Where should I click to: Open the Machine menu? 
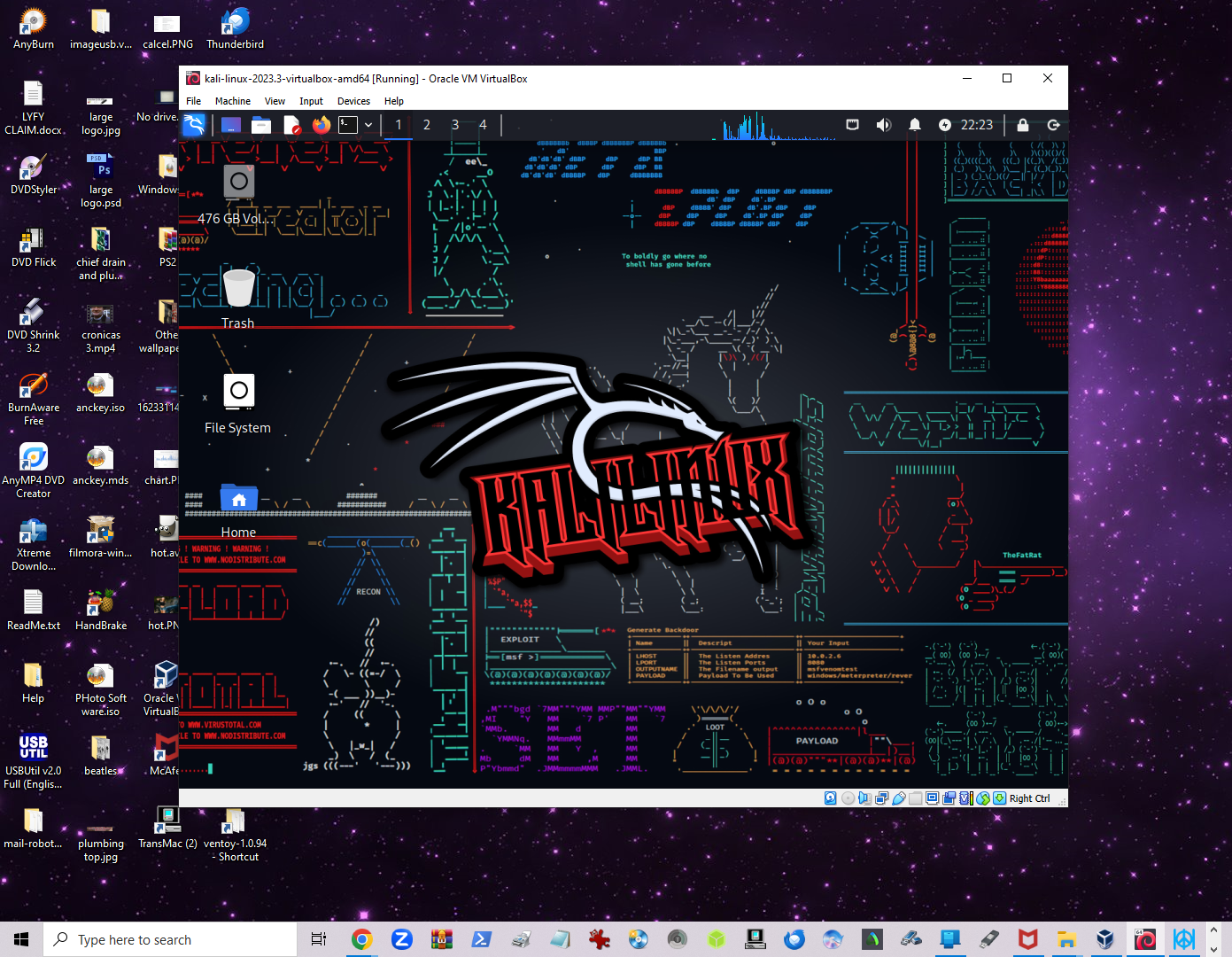pyautogui.click(x=232, y=101)
